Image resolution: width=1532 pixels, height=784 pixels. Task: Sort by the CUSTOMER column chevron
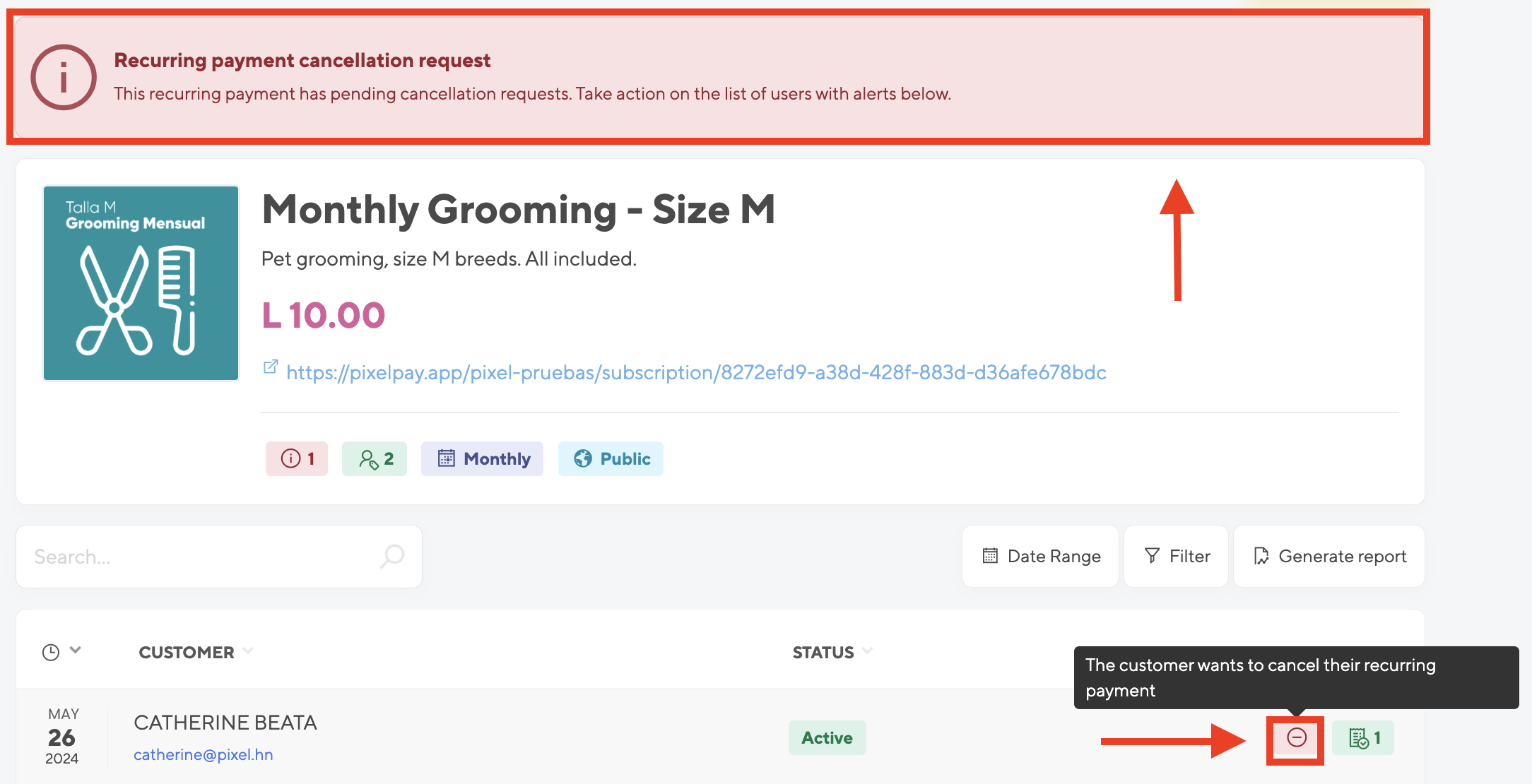tap(248, 651)
